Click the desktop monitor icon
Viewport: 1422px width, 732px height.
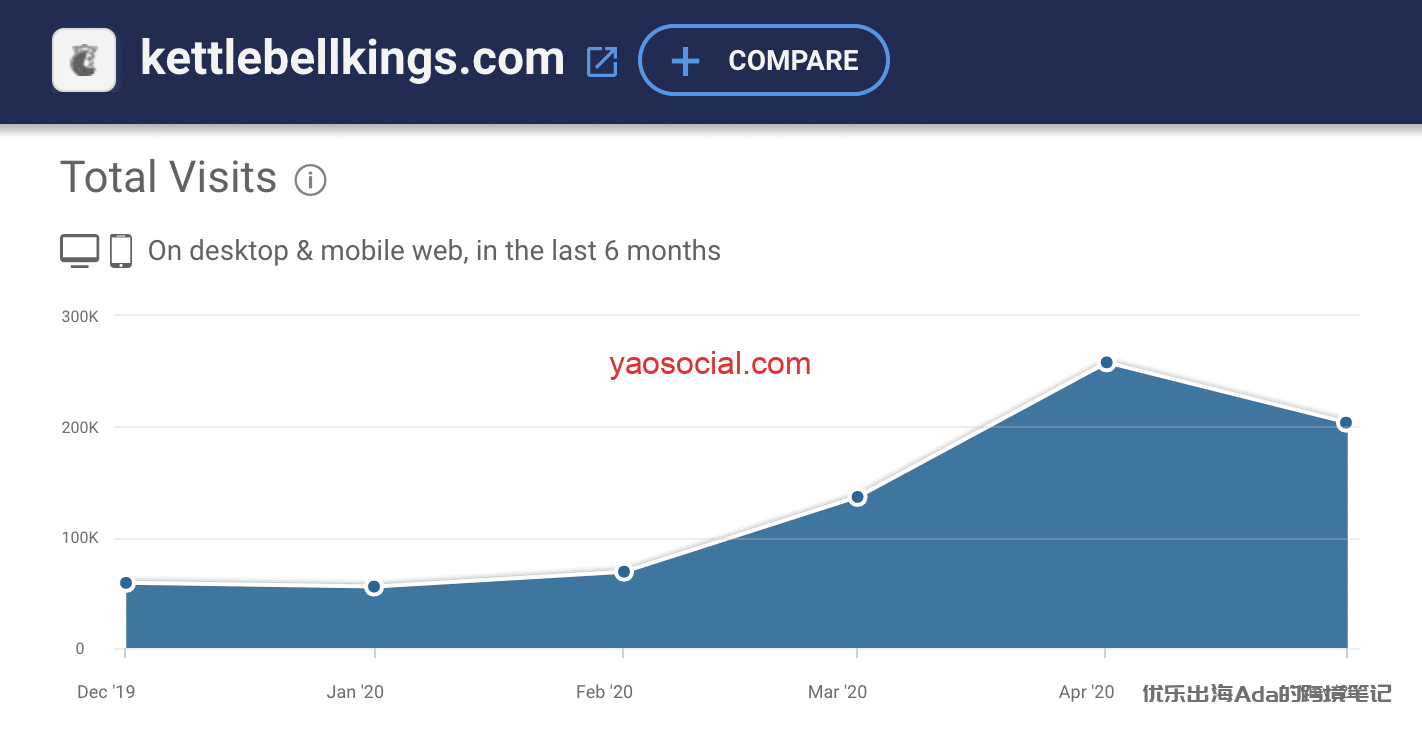80,250
